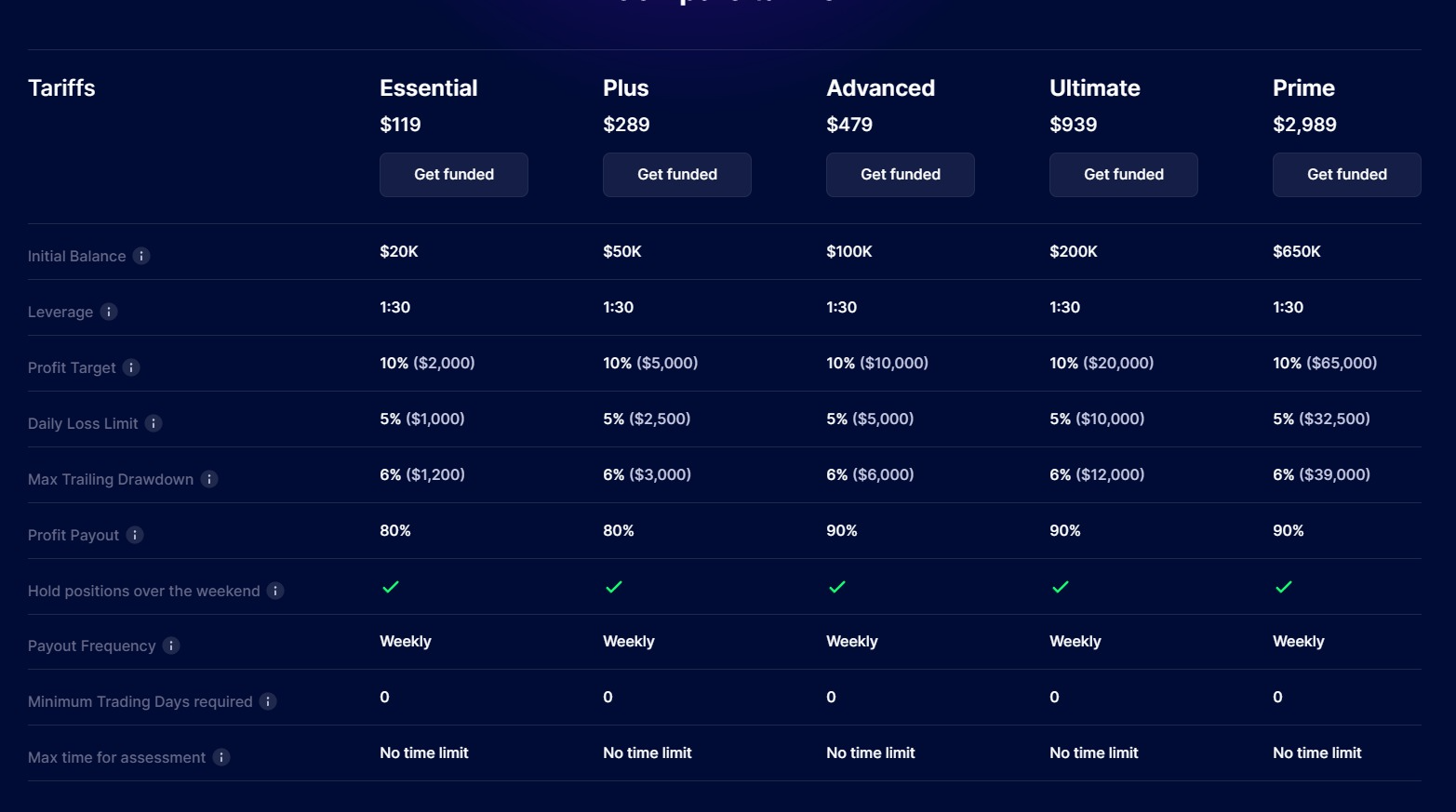Viewport: 1456px width, 812px height.
Task: Show info for Daily Loss Limit
Action: pos(154,423)
